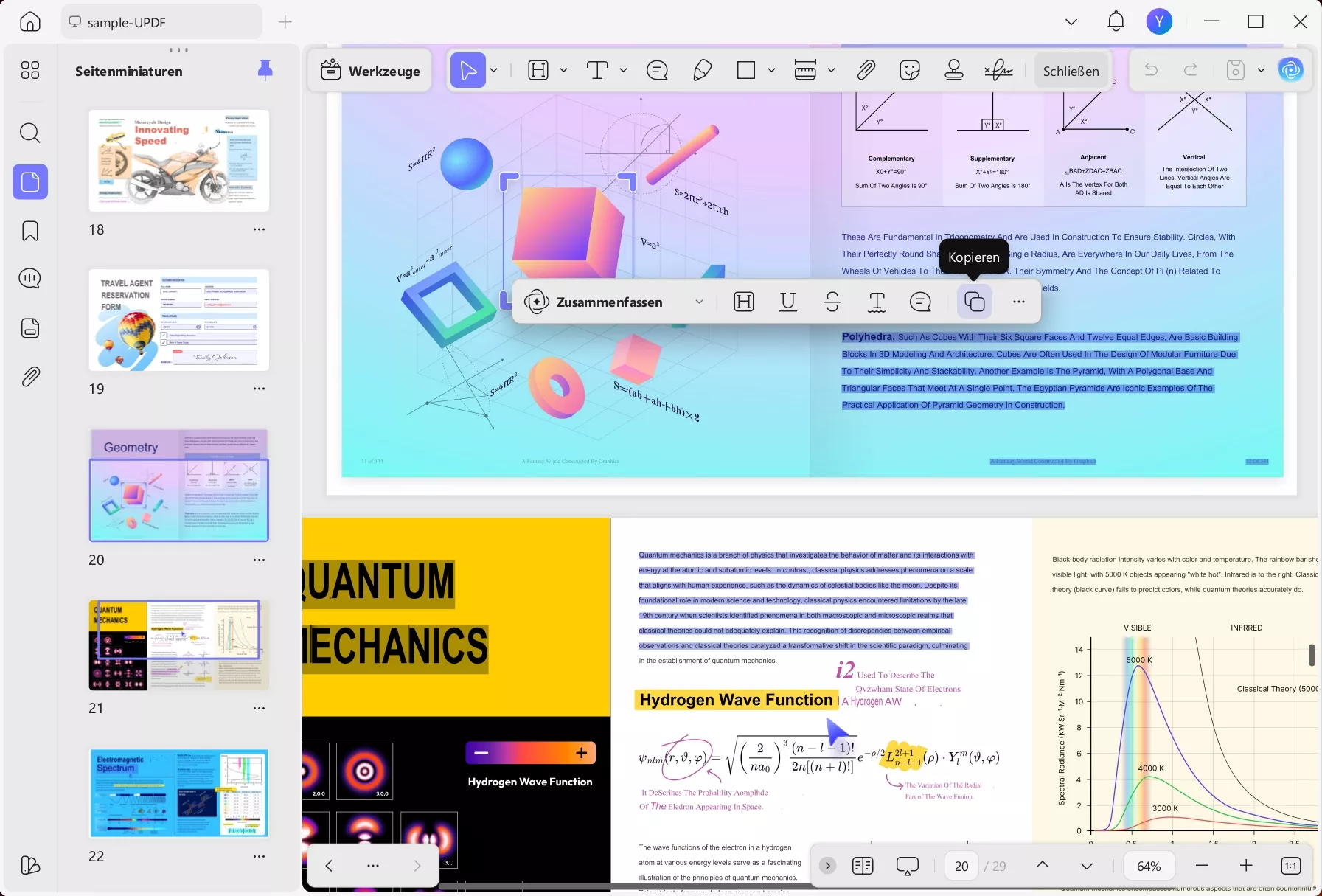
Task: Expand the text tool options arrow
Action: (624, 71)
